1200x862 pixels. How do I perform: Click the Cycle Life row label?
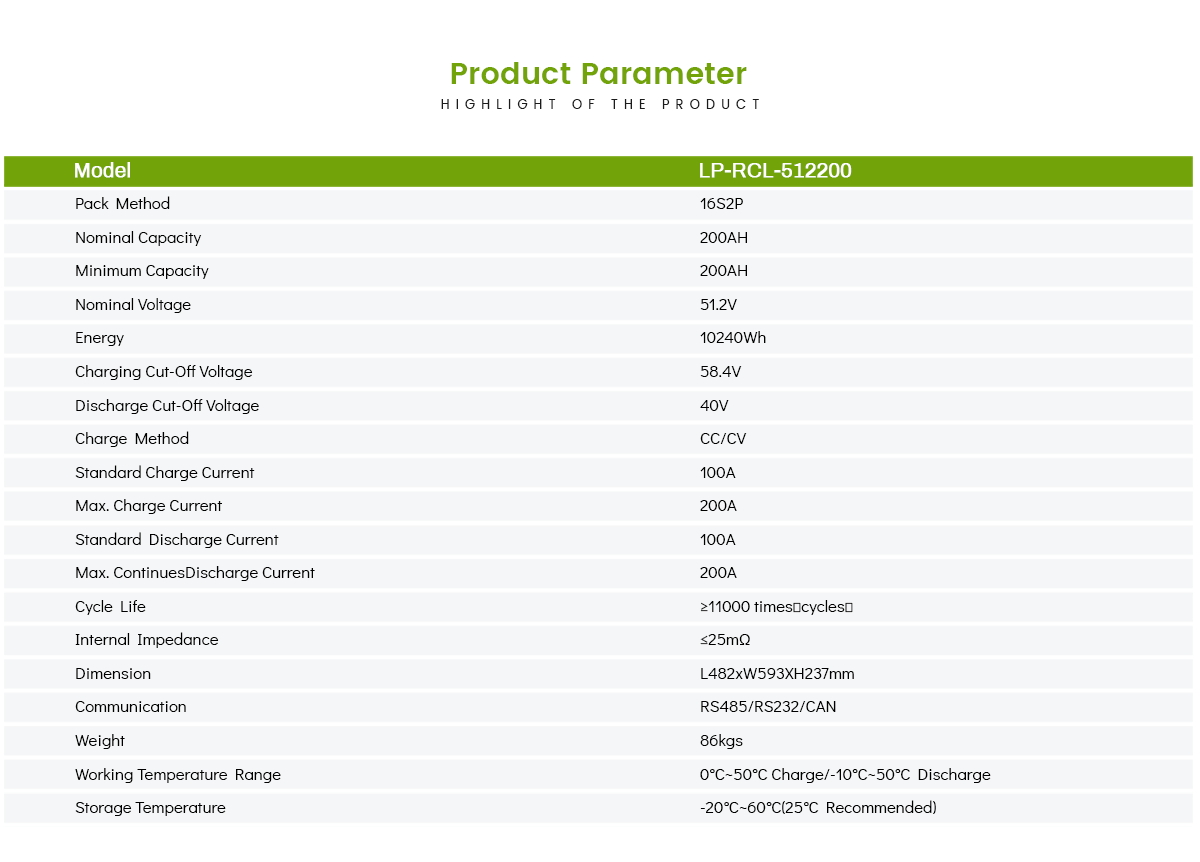110,607
